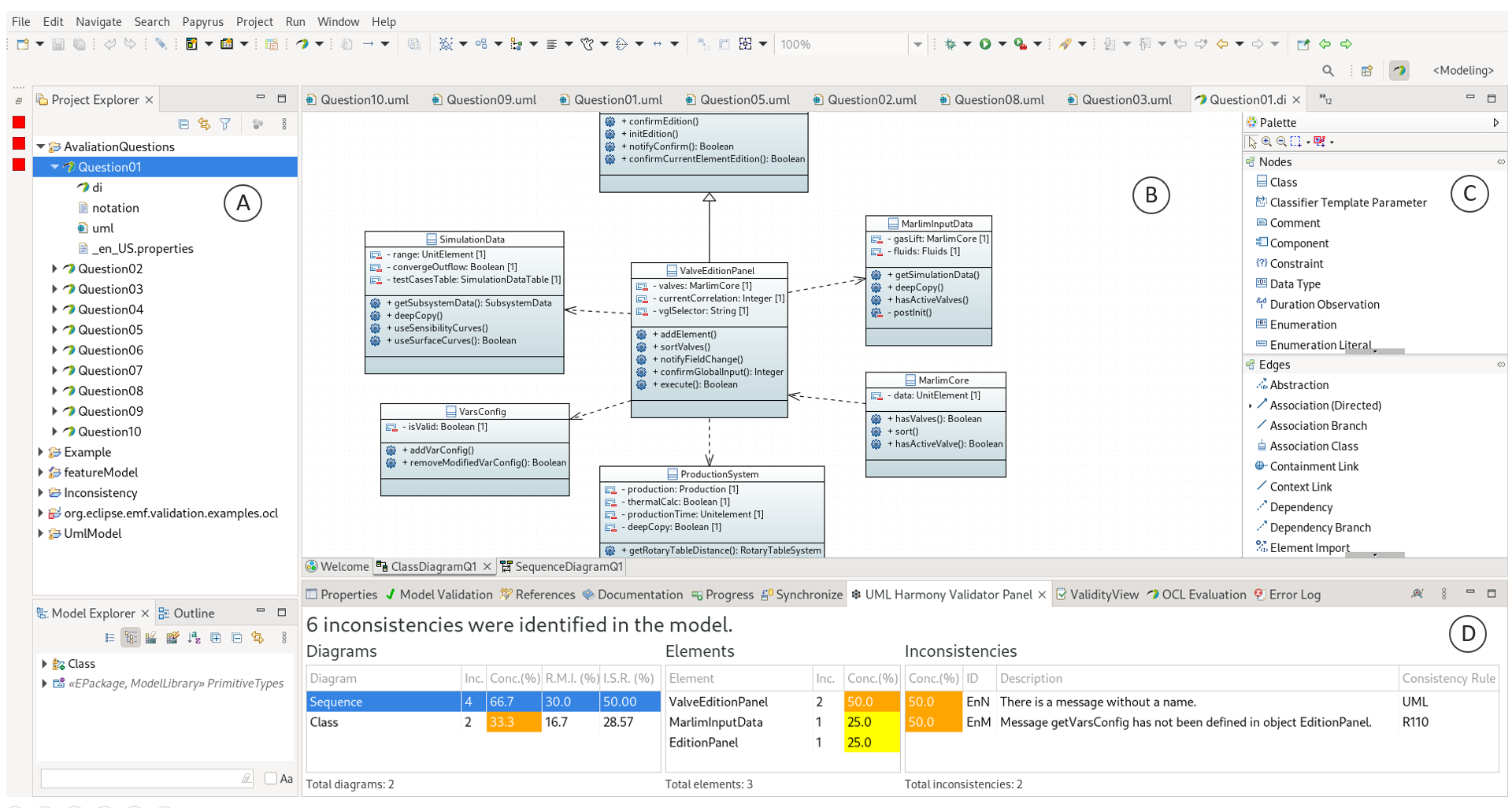Click the orange 50.0 ValveEditionPanel cell
The height and width of the screenshot is (808, 1512).
871,702
